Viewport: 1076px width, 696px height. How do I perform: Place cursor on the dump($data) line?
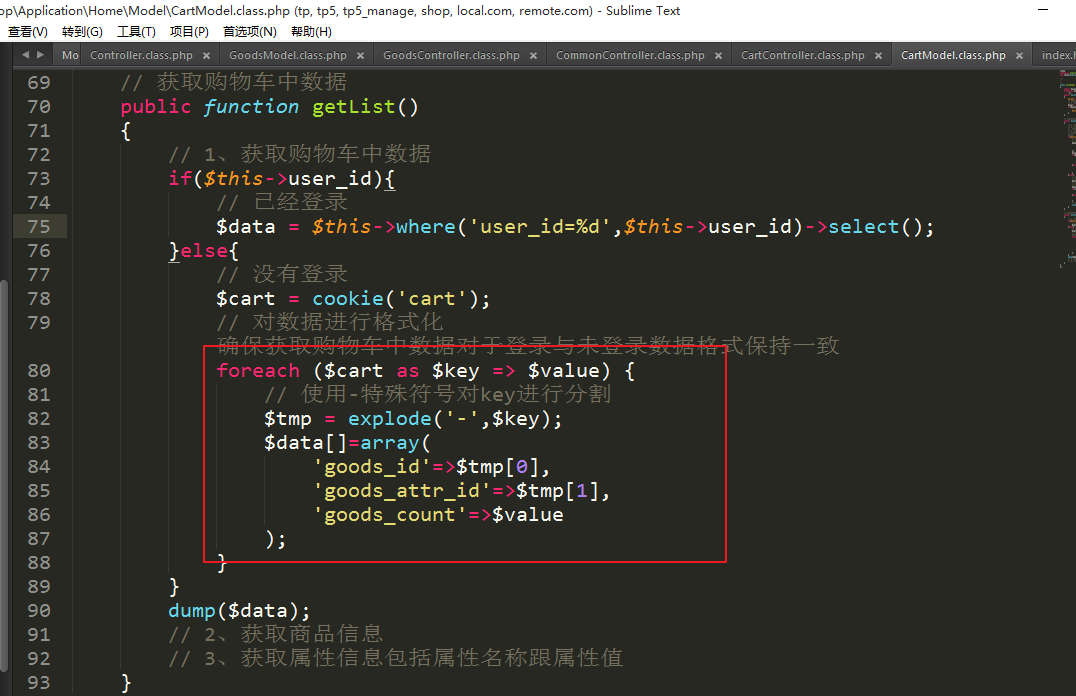(x=240, y=611)
